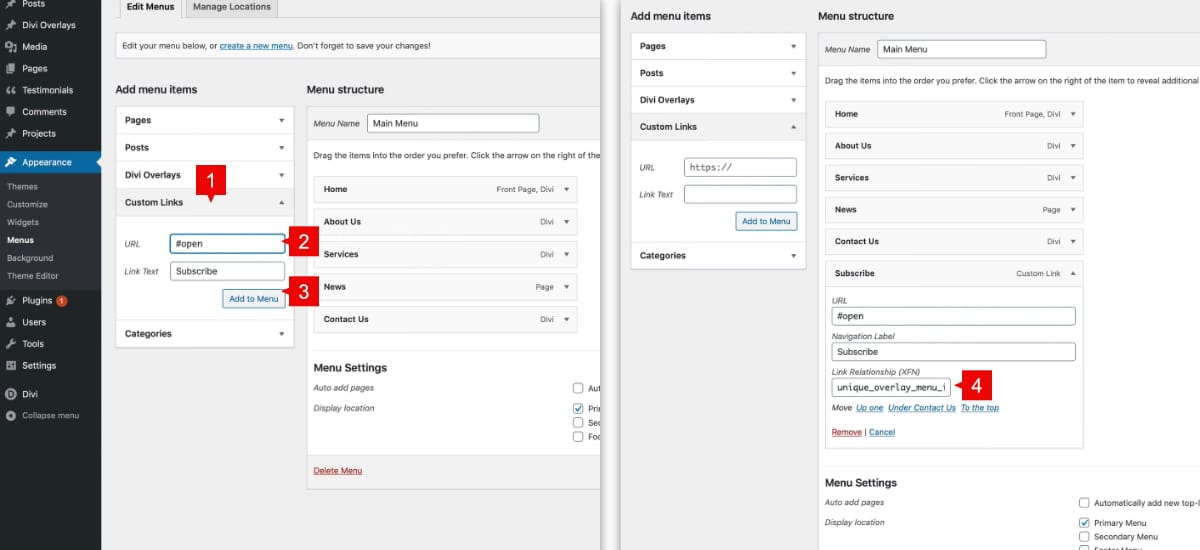This screenshot has width=1200, height=550.
Task: Open Users via its sidebar icon
Action: (x=11, y=322)
